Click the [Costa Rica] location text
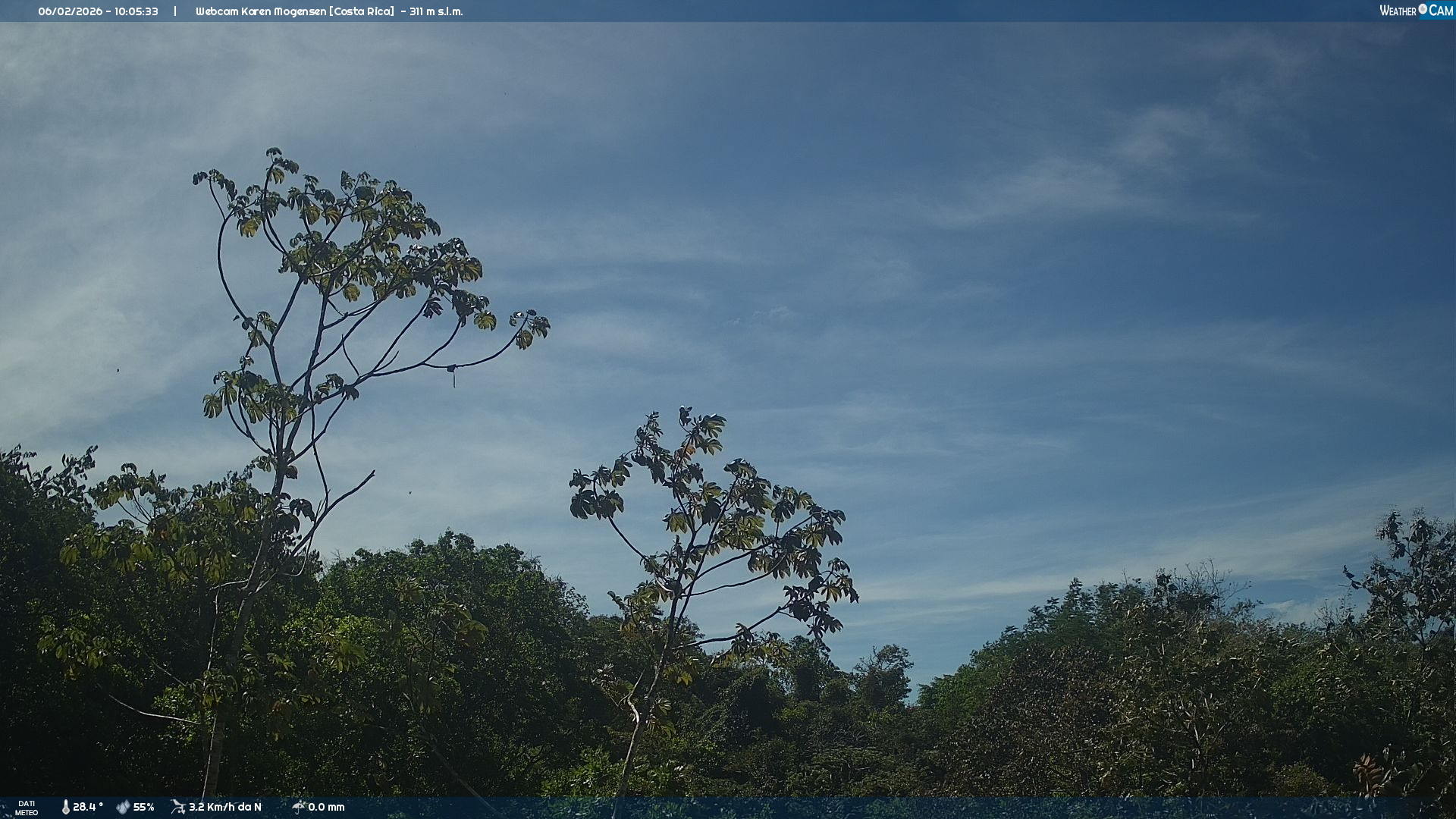Image resolution: width=1456 pixels, height=819 pixels. pyautogui.click(x=362, y=11)
